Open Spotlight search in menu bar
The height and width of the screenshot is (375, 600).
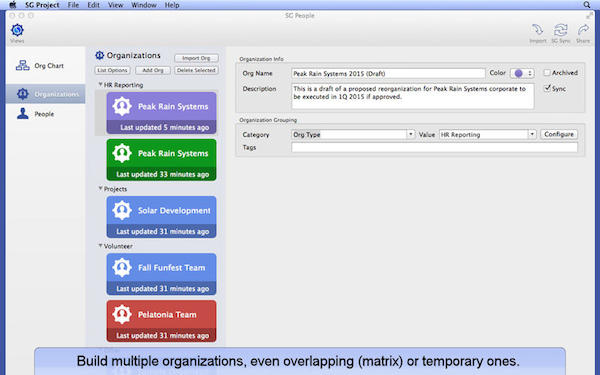click(x=587, y=5)
